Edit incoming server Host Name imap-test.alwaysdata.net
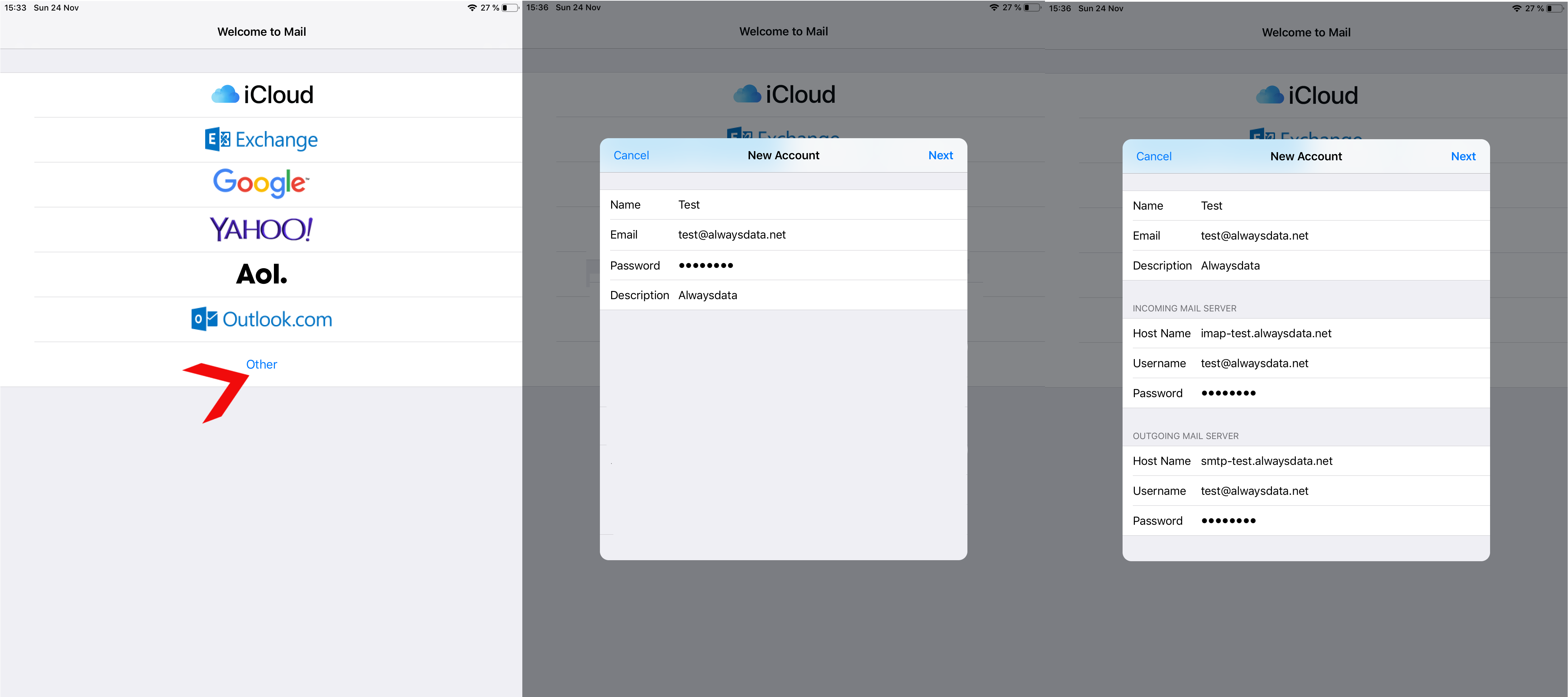 [x=1306, y=334]
